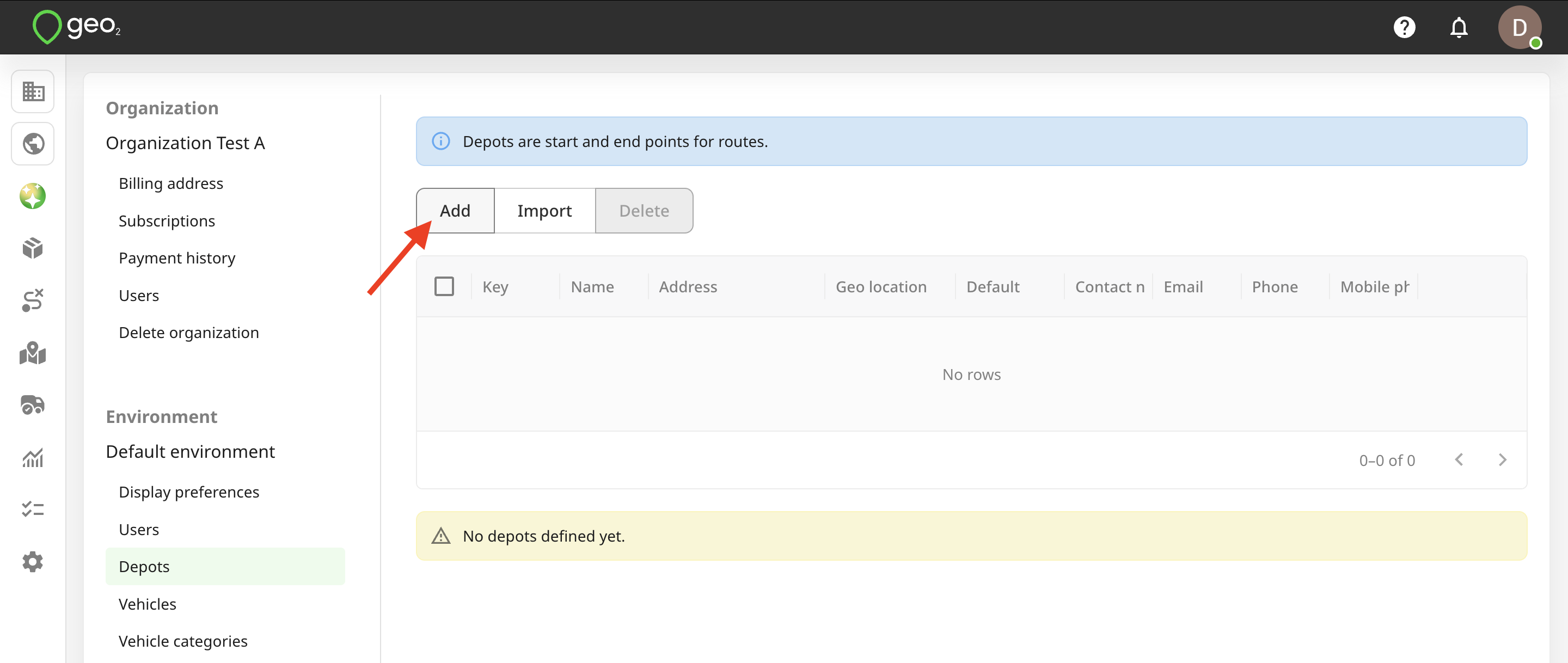Click the Import button
The height and width of the screenshot is (663, 1568).
[545, 211]
